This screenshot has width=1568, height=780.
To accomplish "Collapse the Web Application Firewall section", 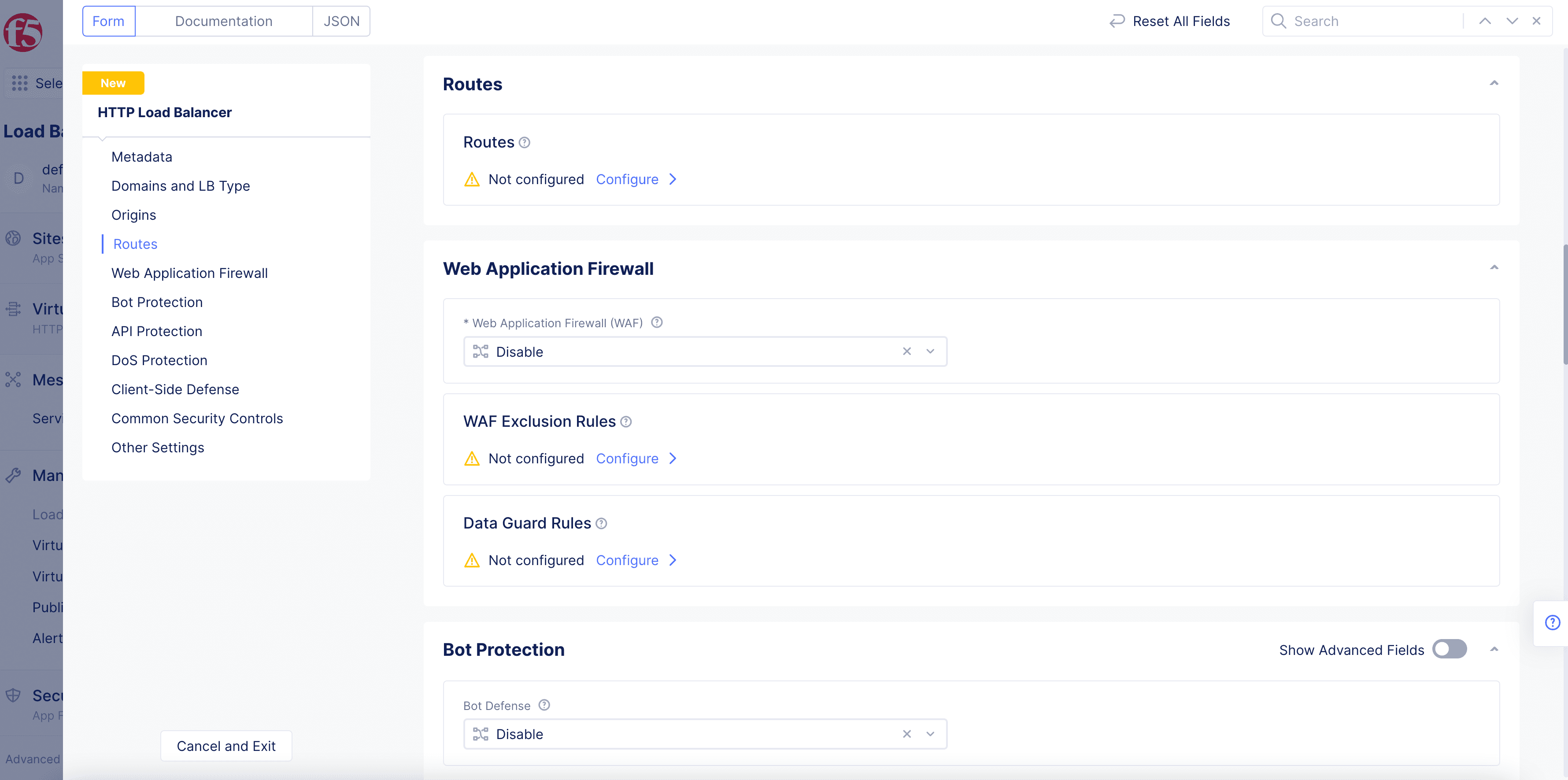I will pyautogui.click(x=1494, y=268).
